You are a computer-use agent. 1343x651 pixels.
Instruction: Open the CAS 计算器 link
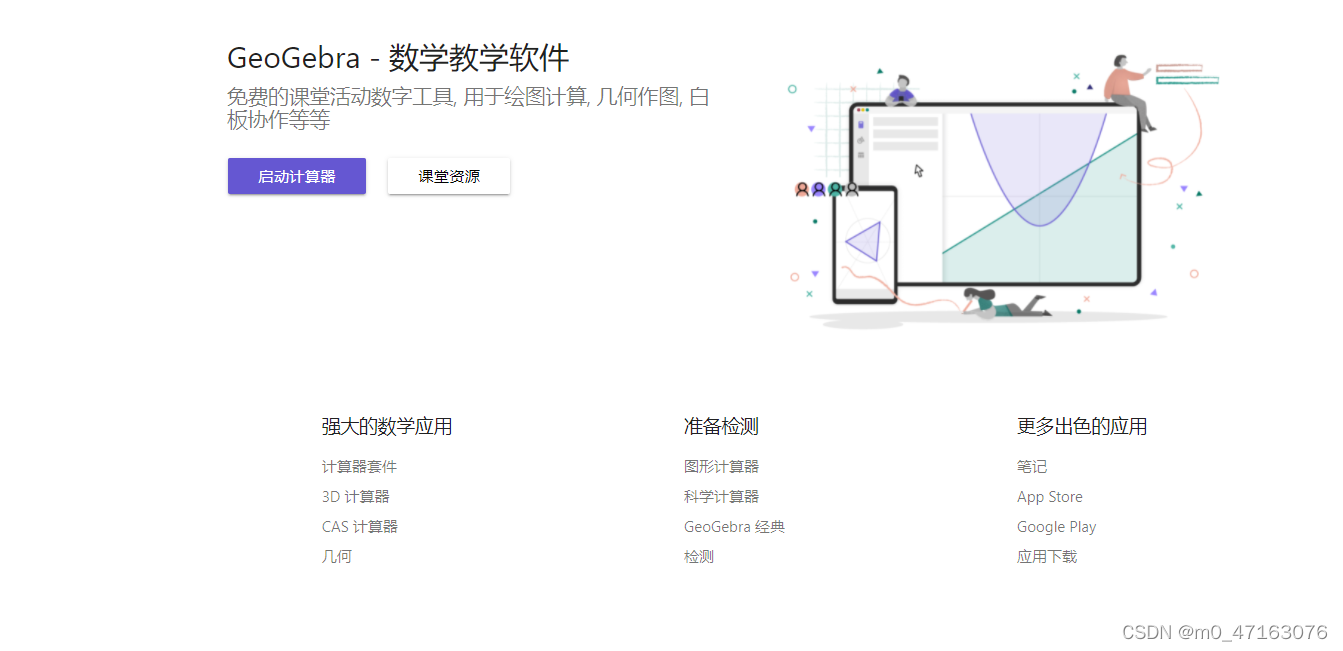click(x=359, y=527)
